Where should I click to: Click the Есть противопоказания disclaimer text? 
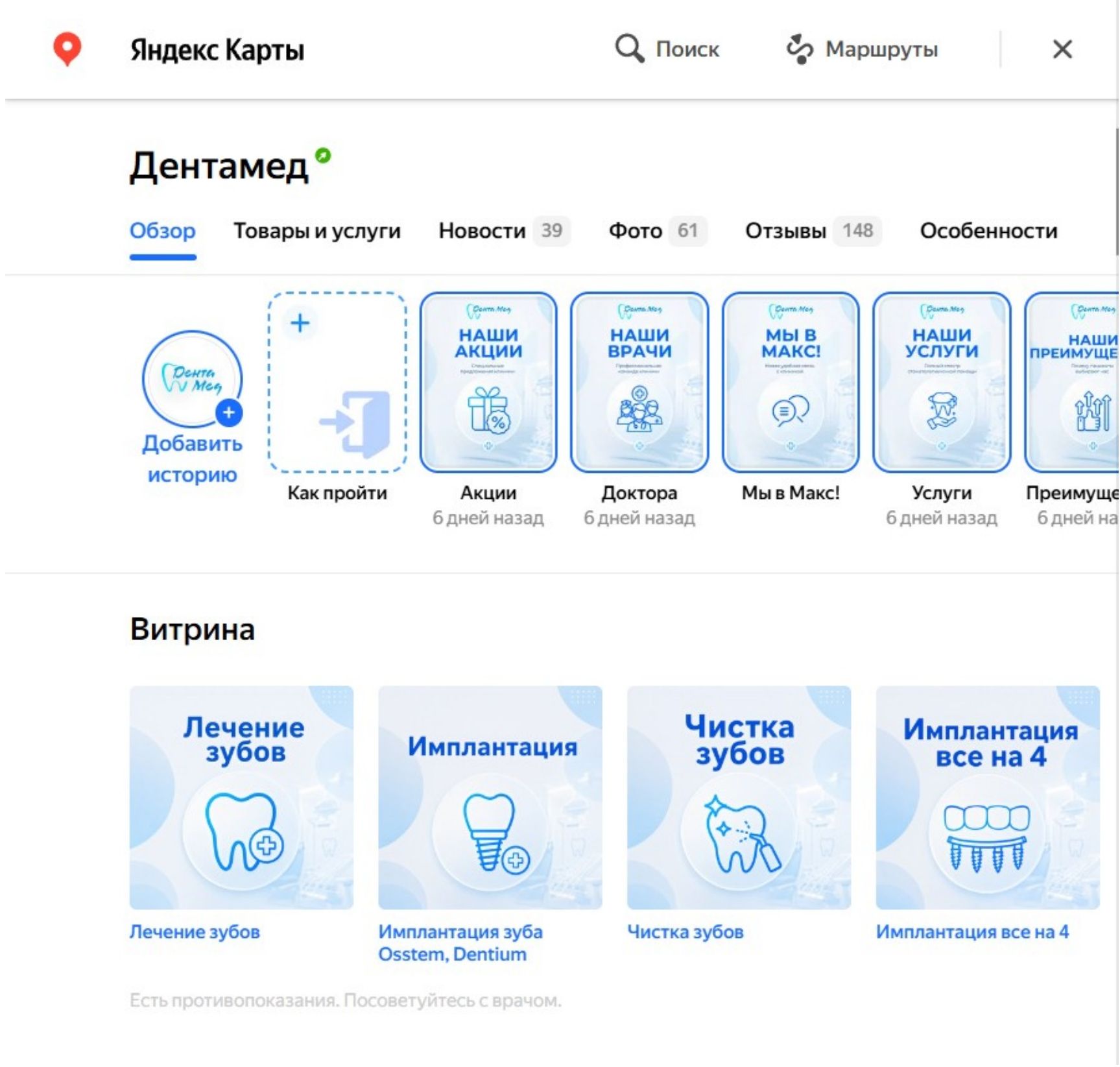pyautogui.click(x=346, y=1000)
